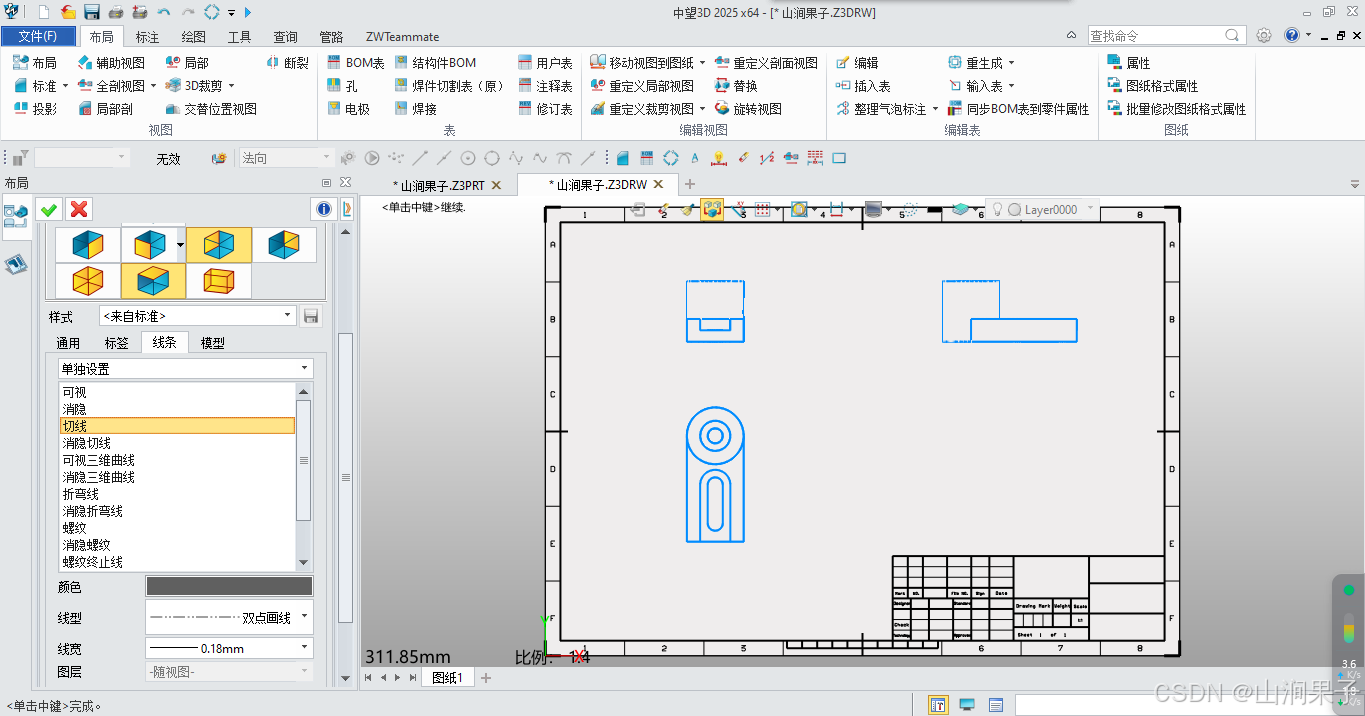Click the layer on/off circle beside Layer0000
This screenshot has width=1365, height=716.
[x=1014, y=210]
